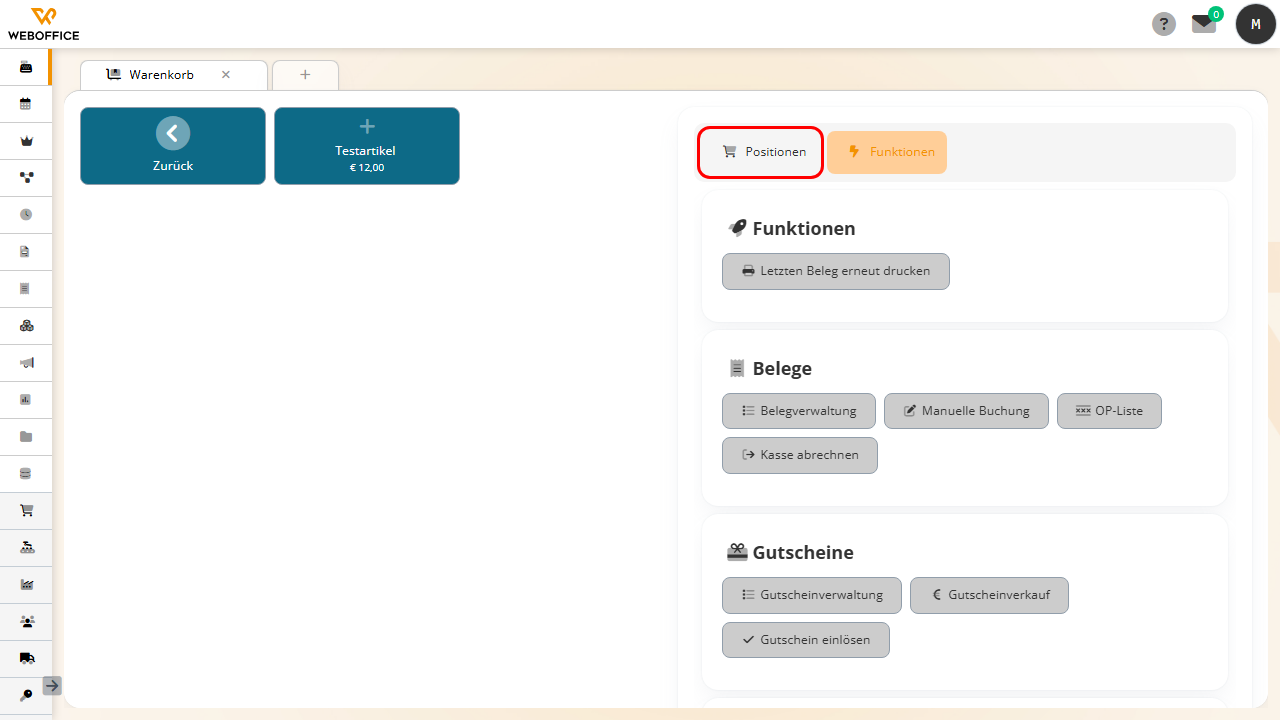Screen dimensions: 1280x720
Task: Expand the sidebar with arrow button
Action: (x=52, y=686)
